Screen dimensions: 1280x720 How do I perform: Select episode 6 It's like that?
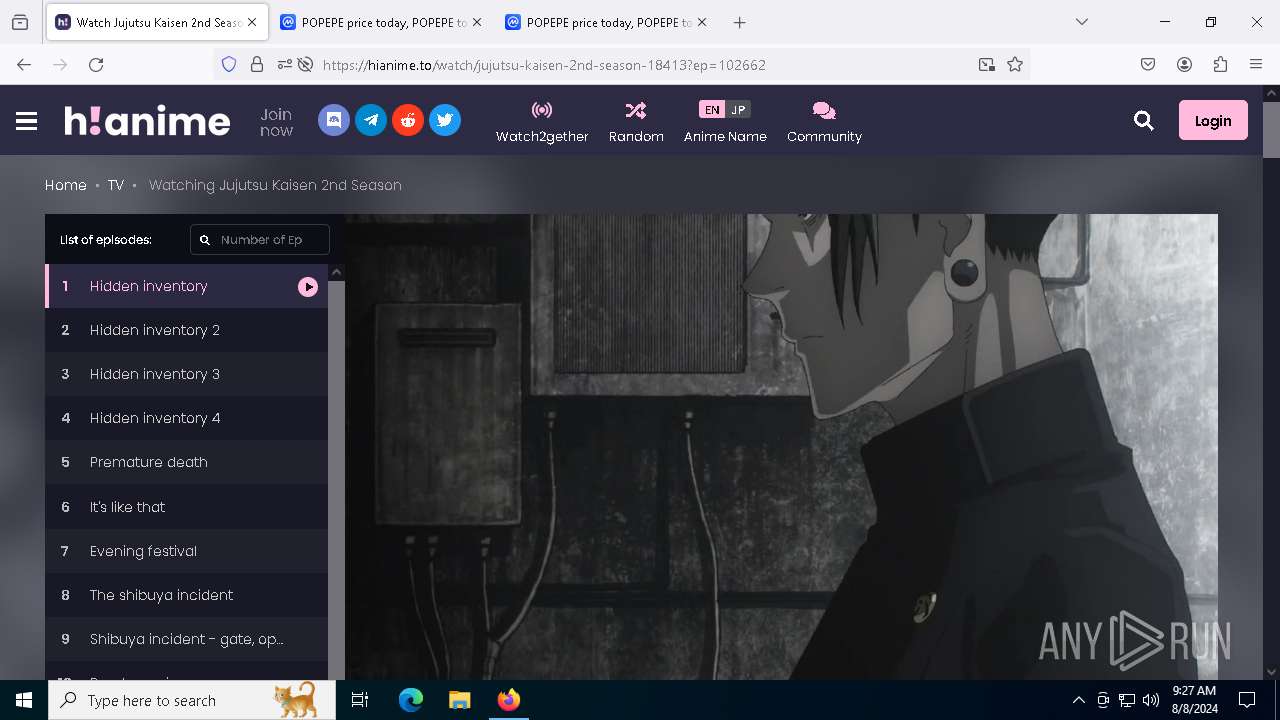tap(186, 507)
